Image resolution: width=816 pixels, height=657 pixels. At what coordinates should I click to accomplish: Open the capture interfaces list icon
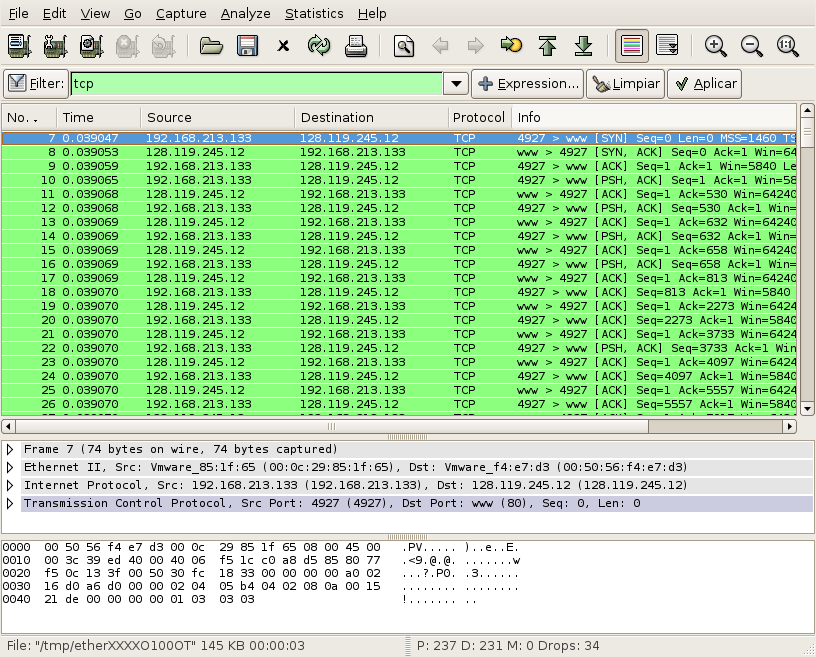point(20,46)
